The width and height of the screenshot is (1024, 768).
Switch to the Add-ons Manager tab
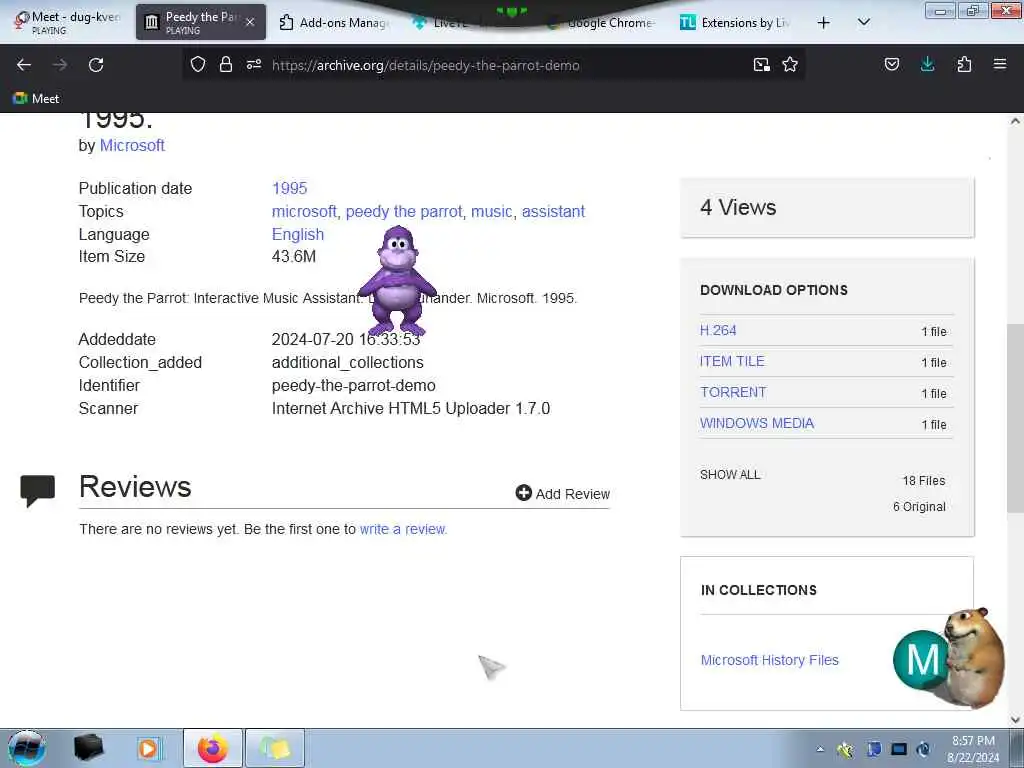pyautogui.click(x=334, y=23)
